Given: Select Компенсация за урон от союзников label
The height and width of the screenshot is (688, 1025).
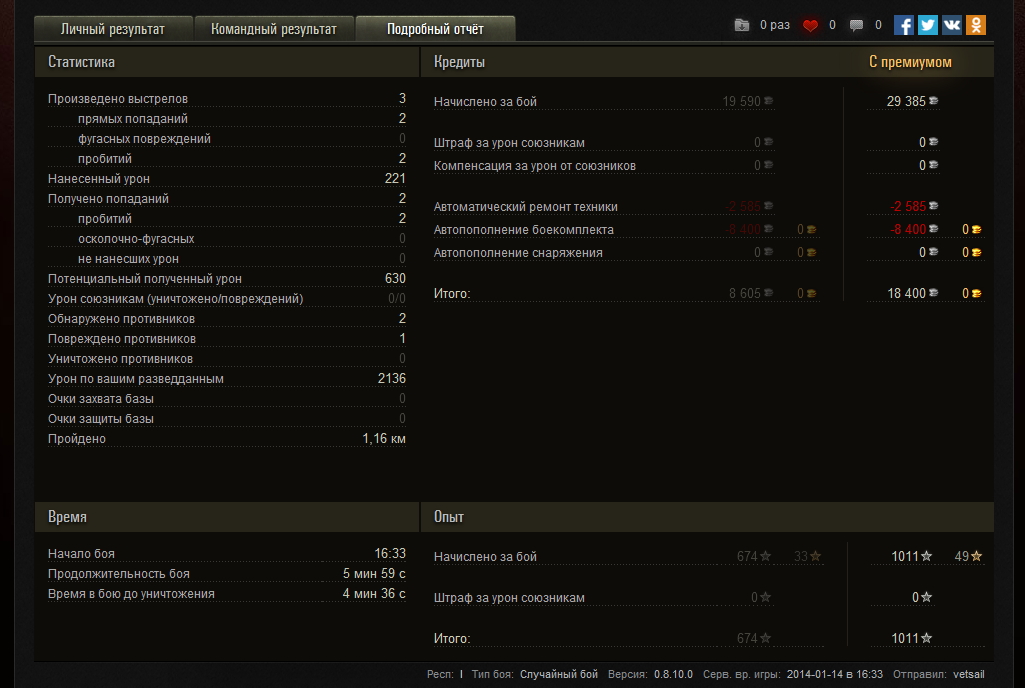Looking at the screenshot, I should 535,165.
